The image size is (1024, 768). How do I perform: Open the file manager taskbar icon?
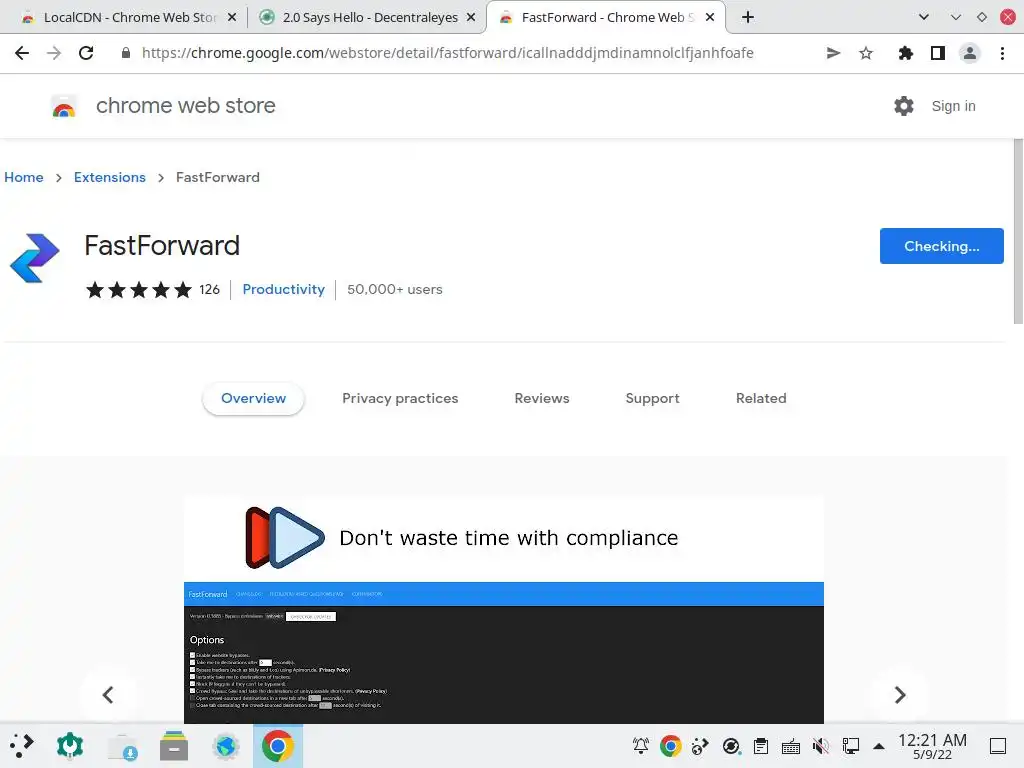click(174, 746)
